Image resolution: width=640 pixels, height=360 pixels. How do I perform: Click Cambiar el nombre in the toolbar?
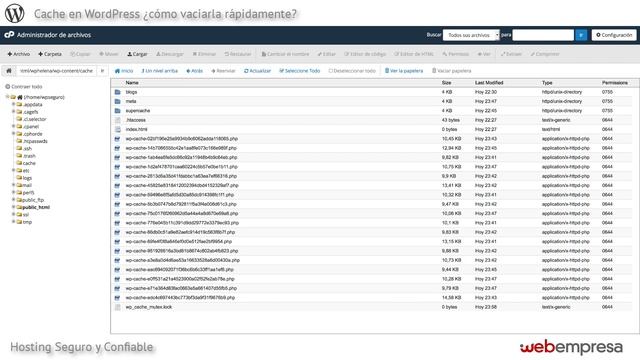point(285,54)
